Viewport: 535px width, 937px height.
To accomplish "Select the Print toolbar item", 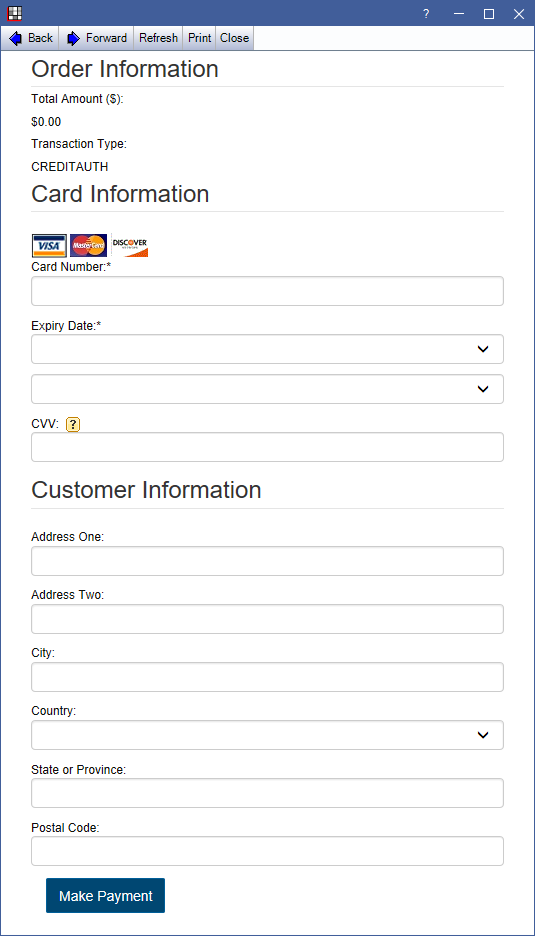I will [x=200, y=38].
